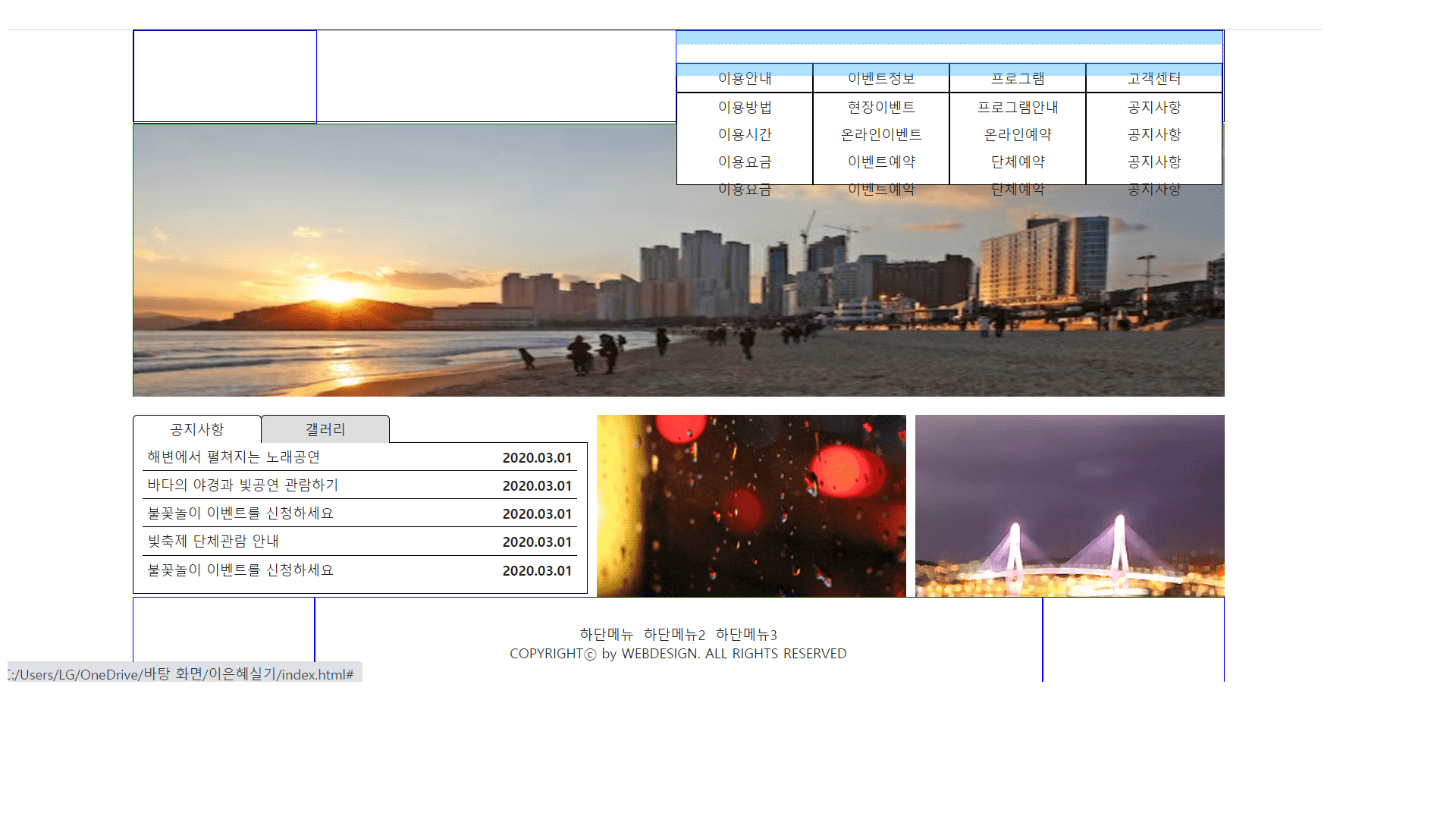Choose 이용시간 in the submenu
Screen dimensions: 1456x813
pos(745,134)
